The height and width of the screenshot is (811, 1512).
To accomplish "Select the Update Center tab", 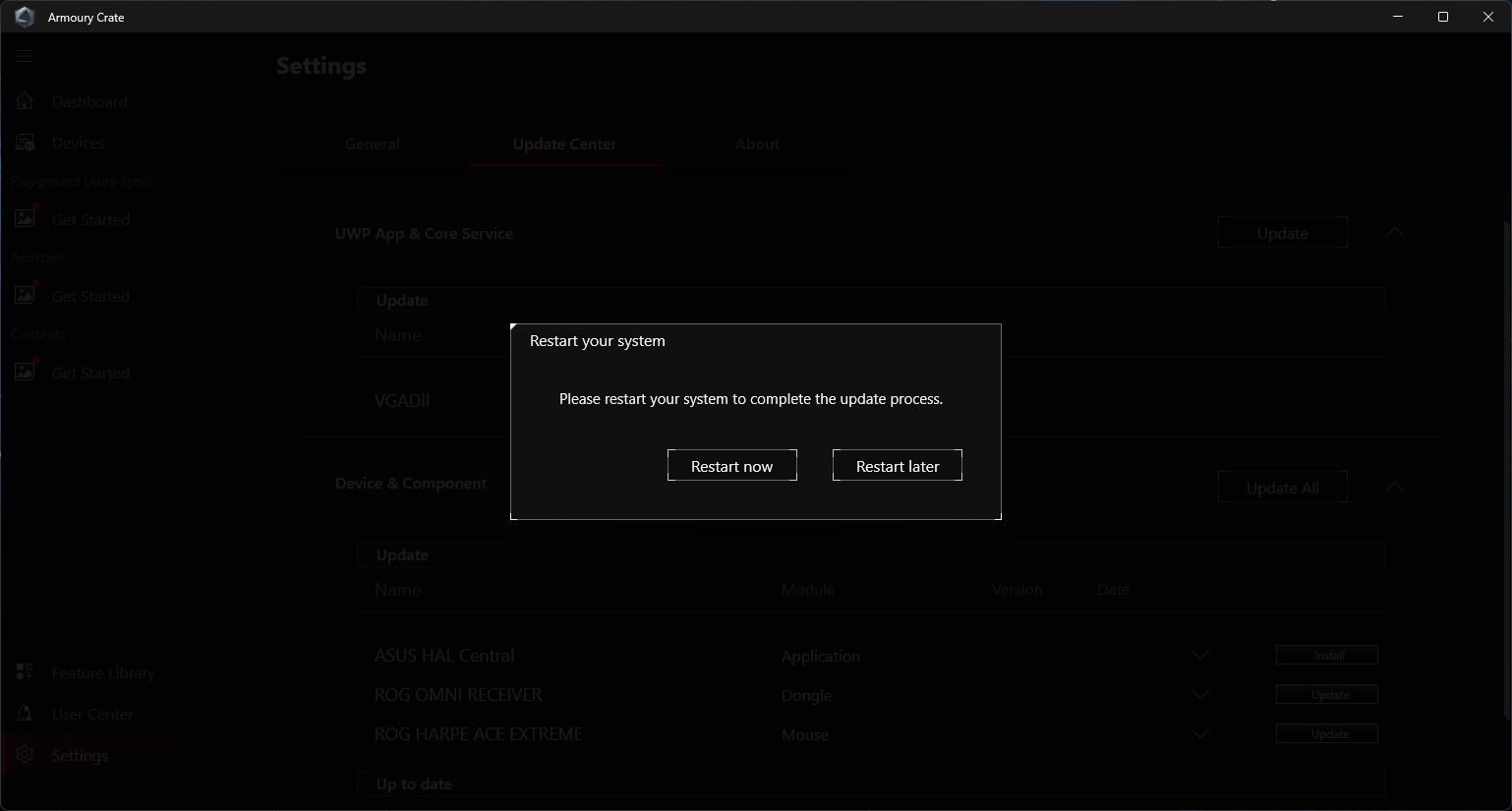I will pyautogui.click(x=564, y=144).
